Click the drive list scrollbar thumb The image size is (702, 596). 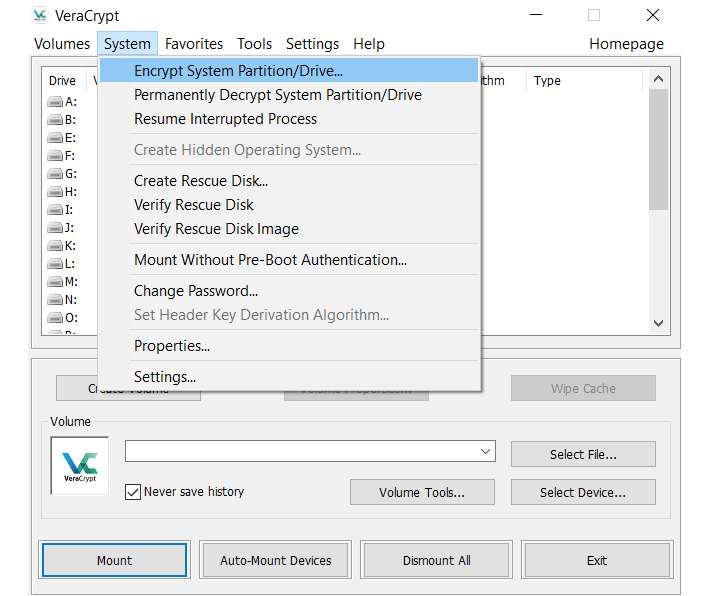click(659, 149)
